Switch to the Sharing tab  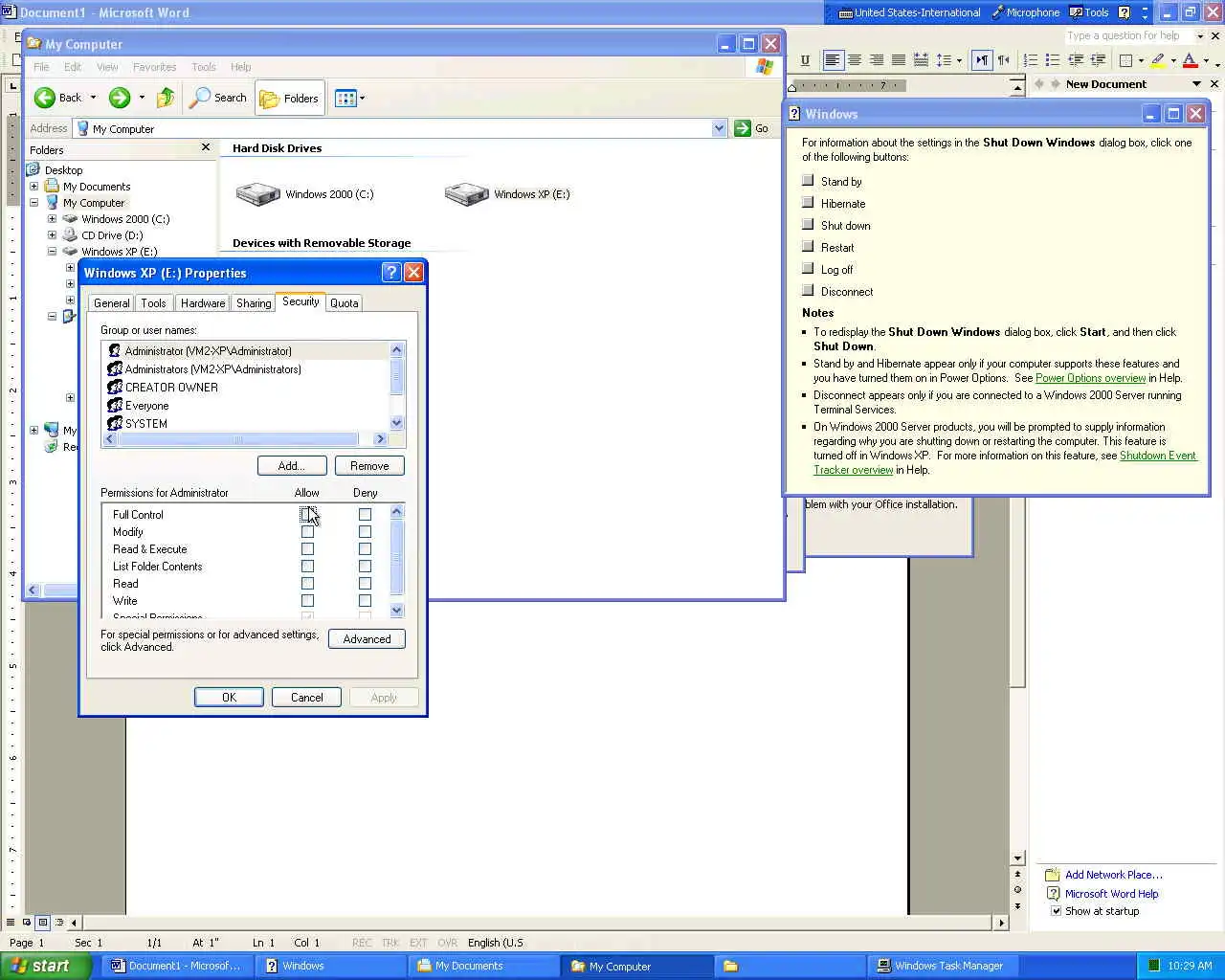(x=254, y=303)
